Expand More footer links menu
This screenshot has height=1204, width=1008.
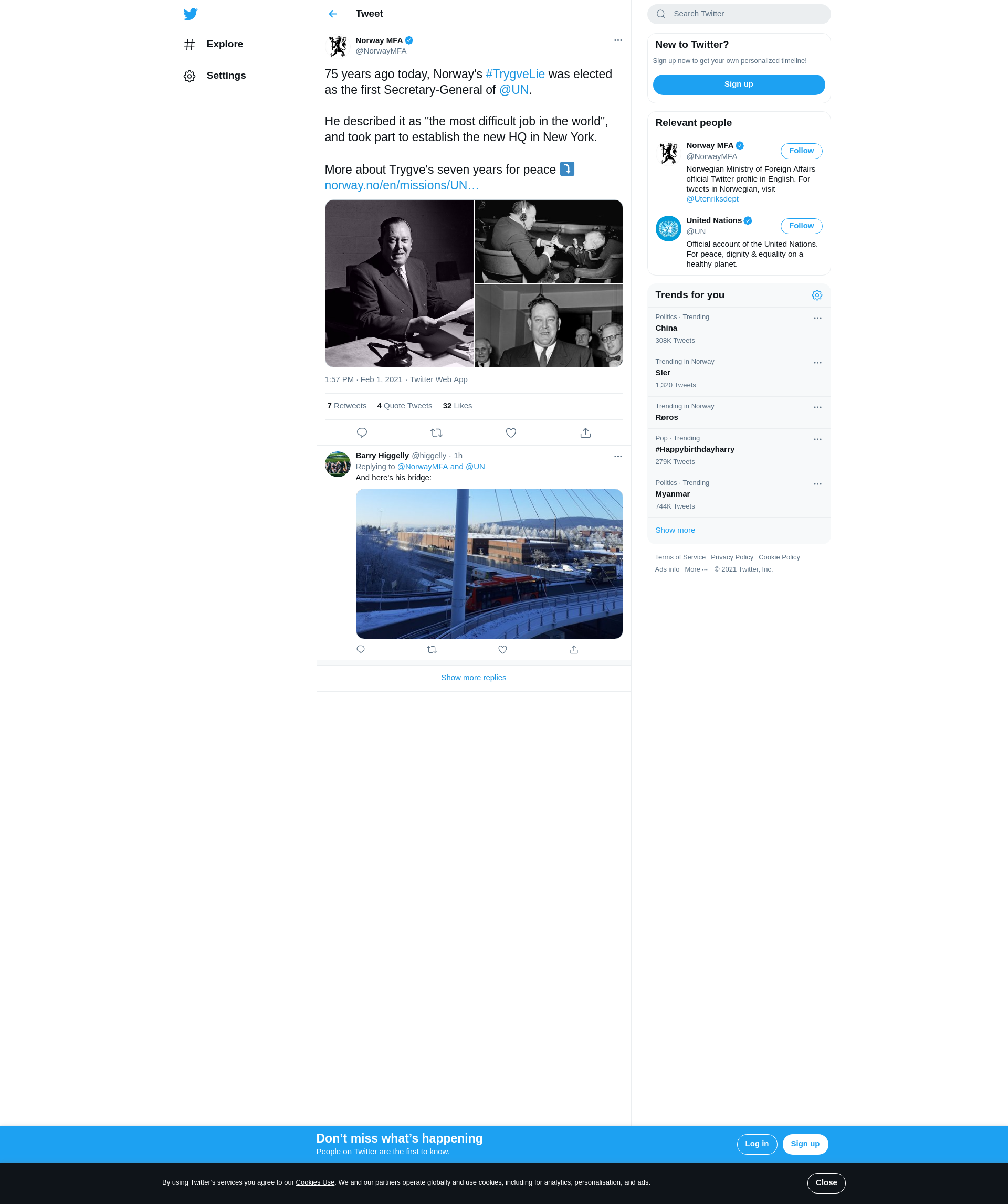click(696, 569)
